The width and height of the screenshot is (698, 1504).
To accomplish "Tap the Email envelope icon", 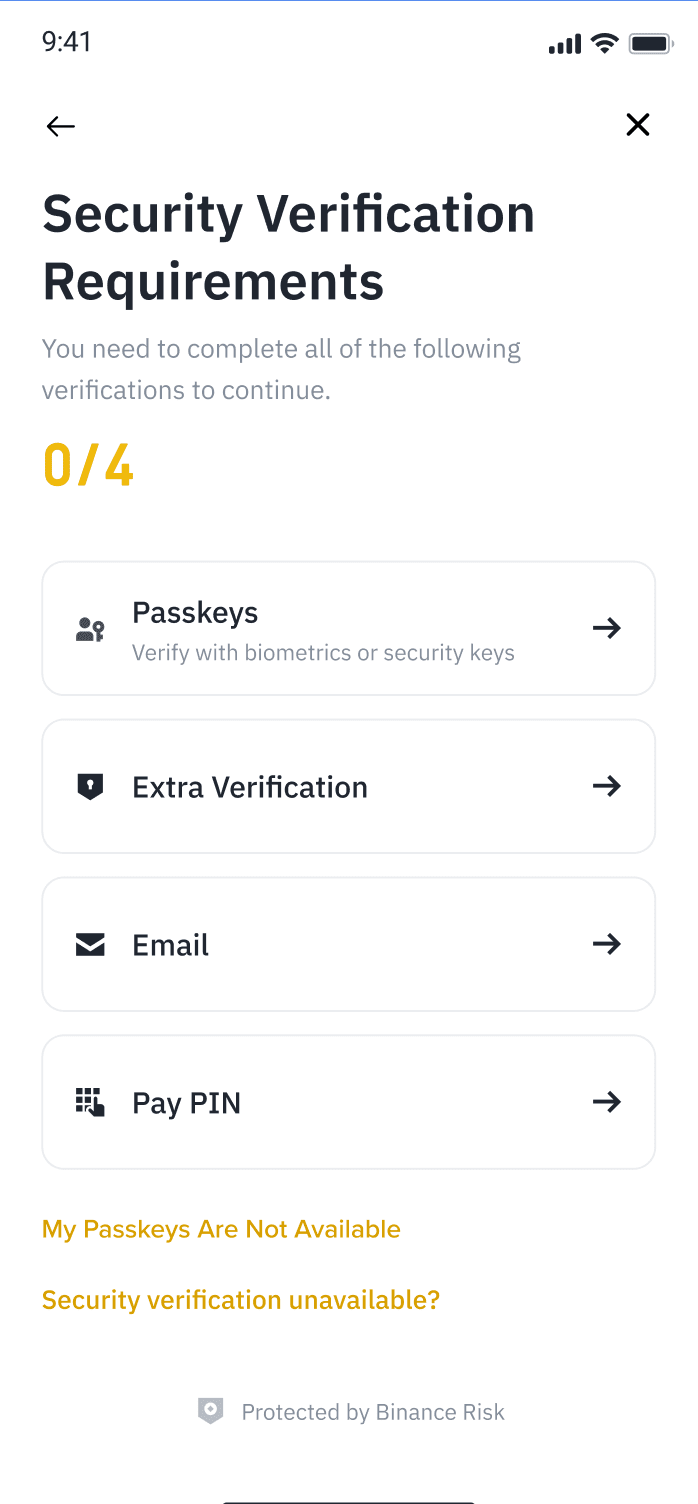I will click(x=90, y=945).
